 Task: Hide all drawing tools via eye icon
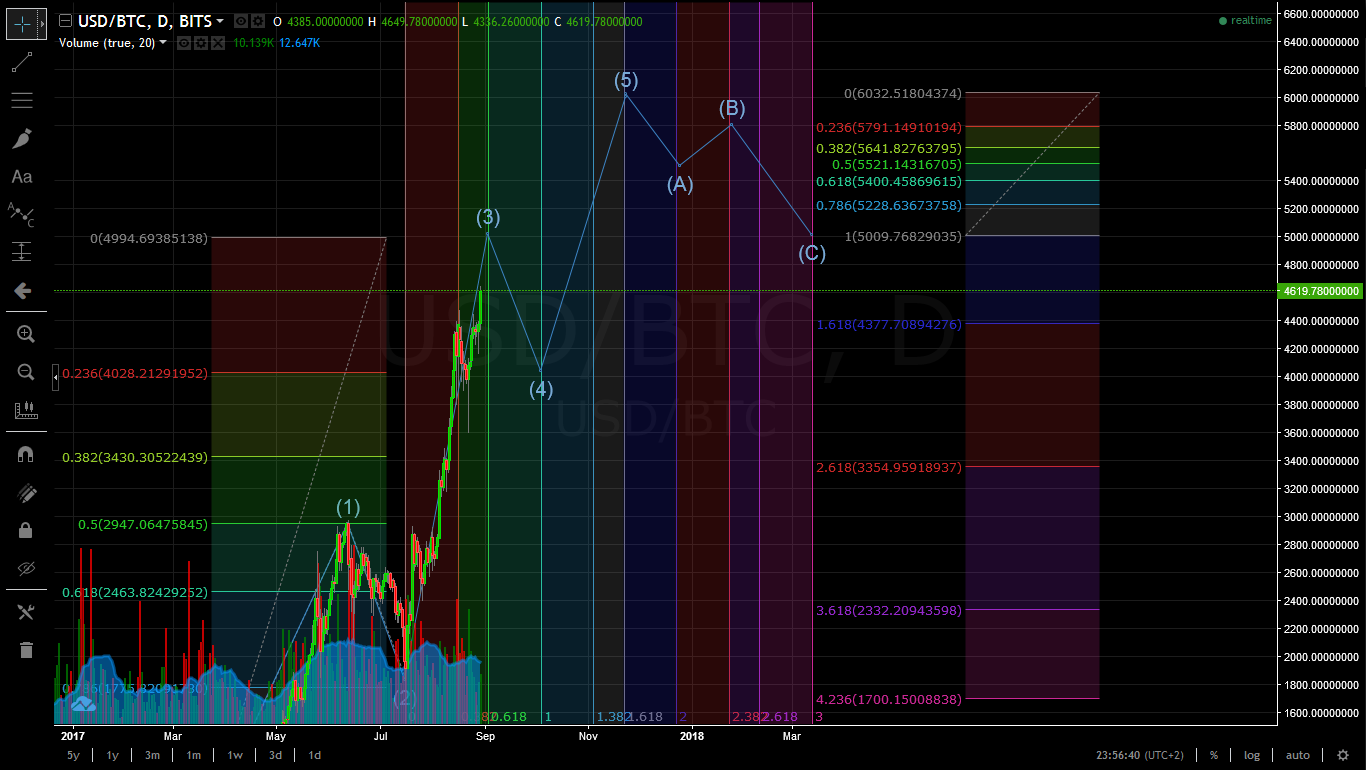pos(24,568)
